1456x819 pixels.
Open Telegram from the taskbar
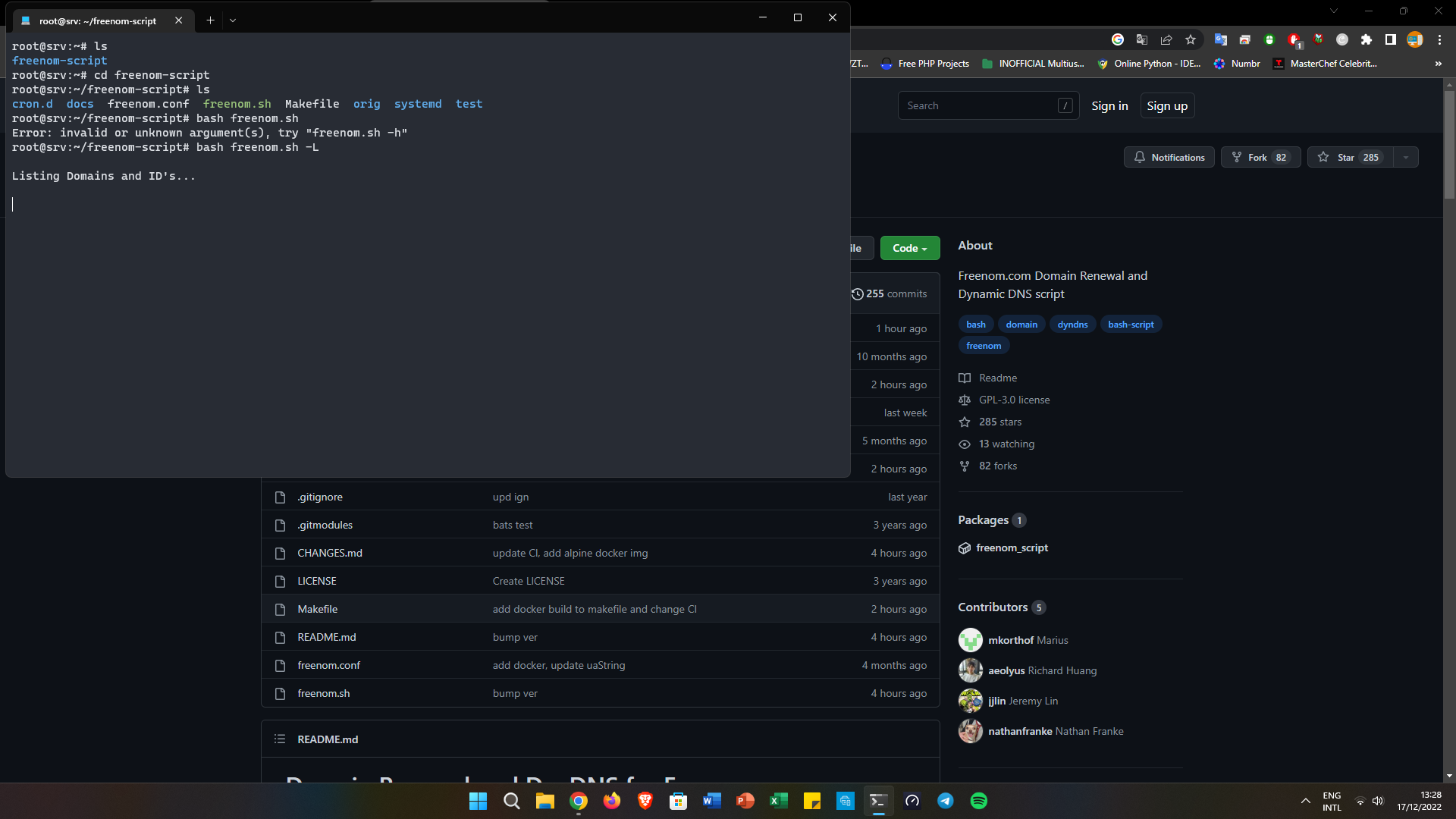[x=946, y=801]
